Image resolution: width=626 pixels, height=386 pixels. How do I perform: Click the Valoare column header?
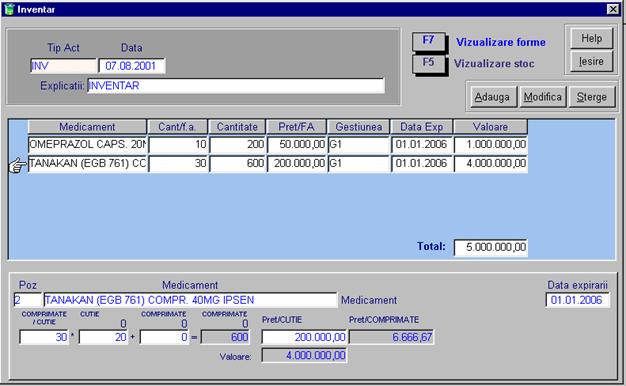[x=491, y=127]
